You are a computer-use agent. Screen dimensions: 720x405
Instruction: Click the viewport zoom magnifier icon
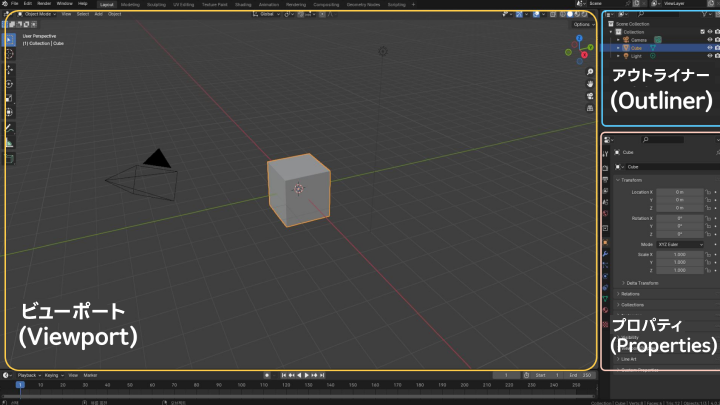point(590,72)
